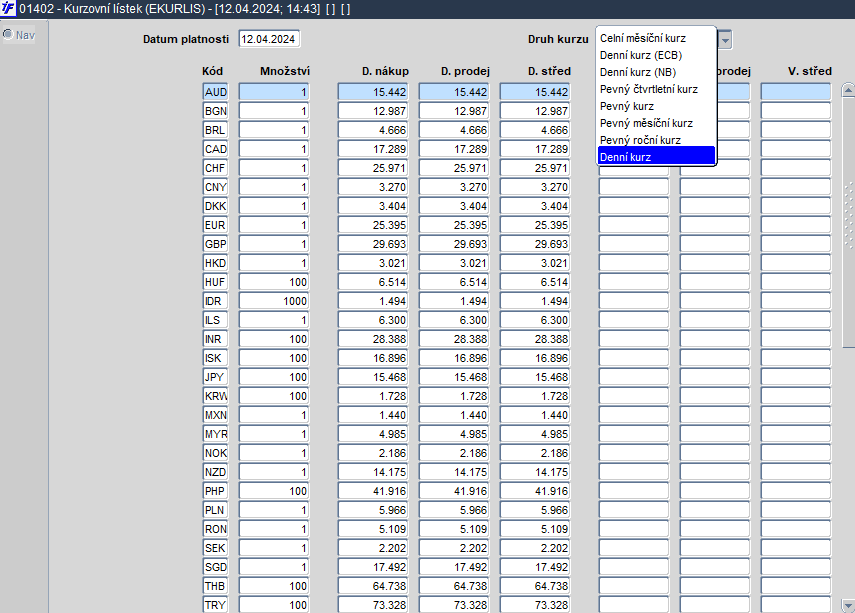This screenshot has width=855, height=613.
Task: Choose Pevný roční kurz option
Action: click(657, 140)
